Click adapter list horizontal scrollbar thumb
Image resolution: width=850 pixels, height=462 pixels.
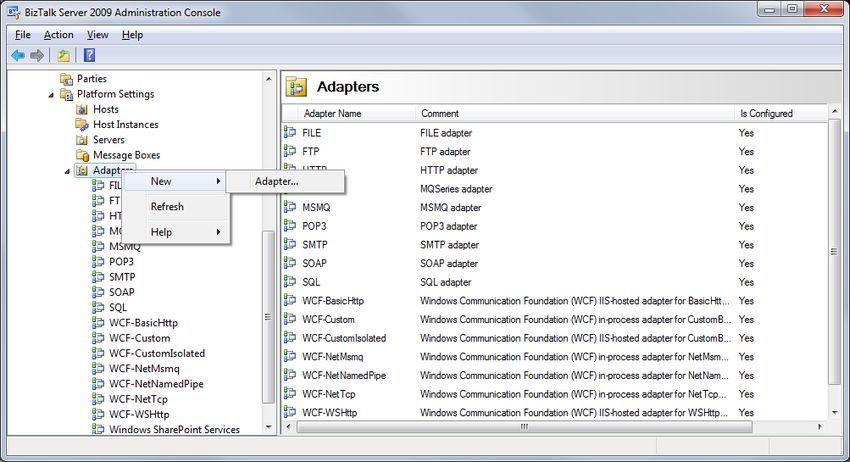pos(524,427)
